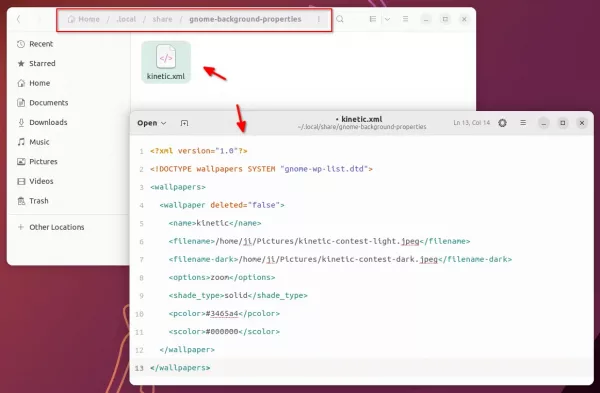Click Home segment in path bar
The height and width of the screenshot is (393, 600).
(x=83, y=19)
